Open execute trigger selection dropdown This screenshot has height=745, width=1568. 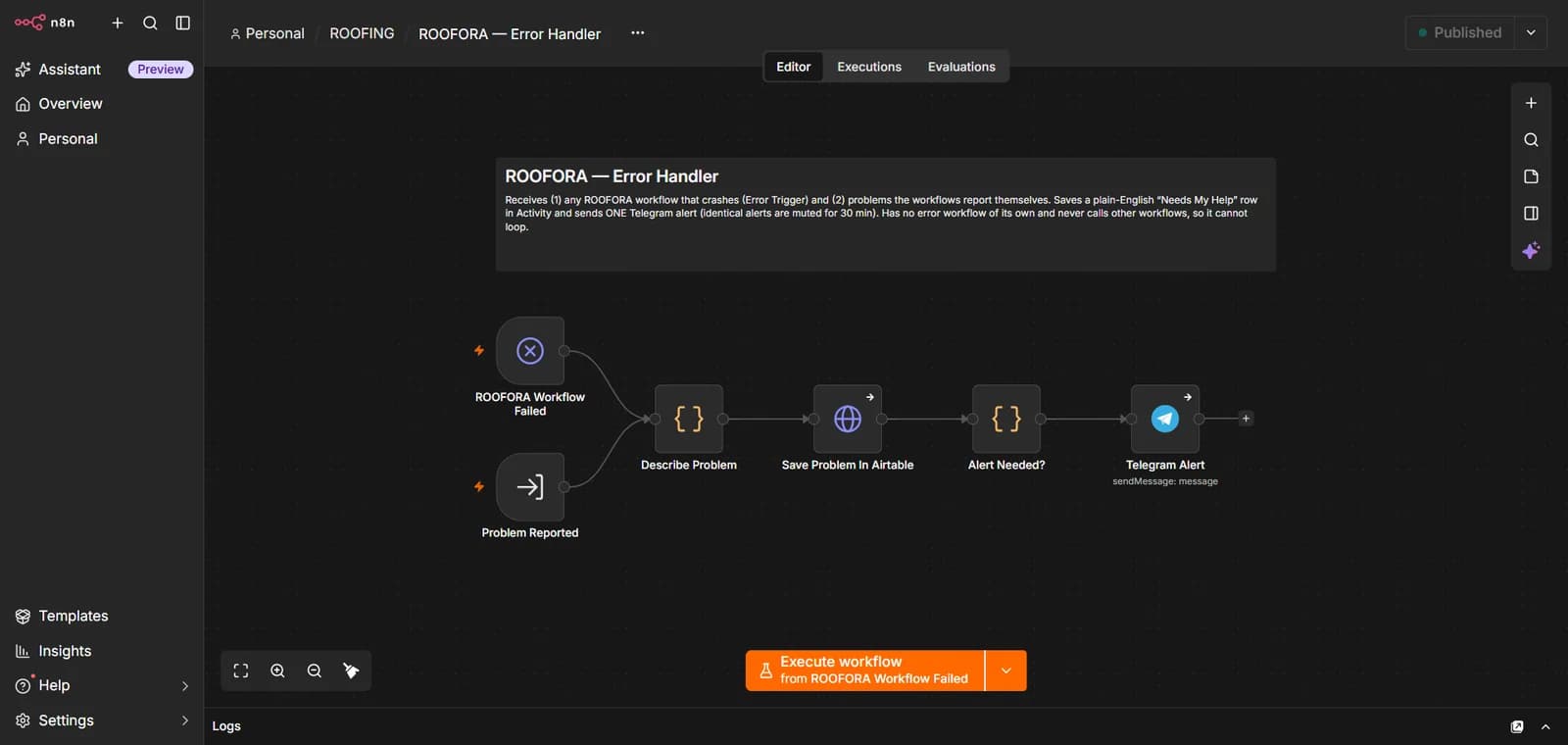(1006, 670)
